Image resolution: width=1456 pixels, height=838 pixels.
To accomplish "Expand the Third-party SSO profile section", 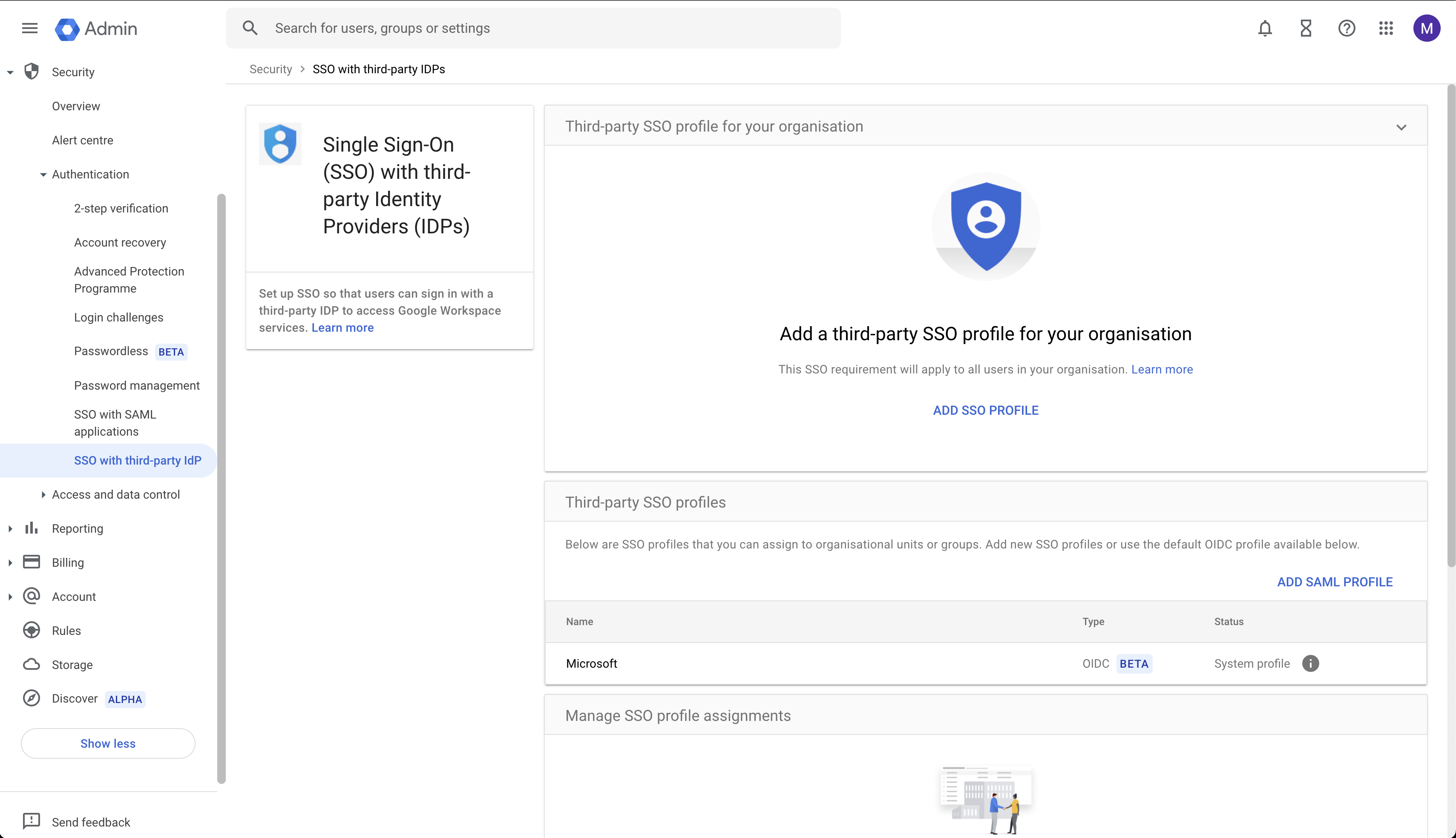I will (1401, 126).
